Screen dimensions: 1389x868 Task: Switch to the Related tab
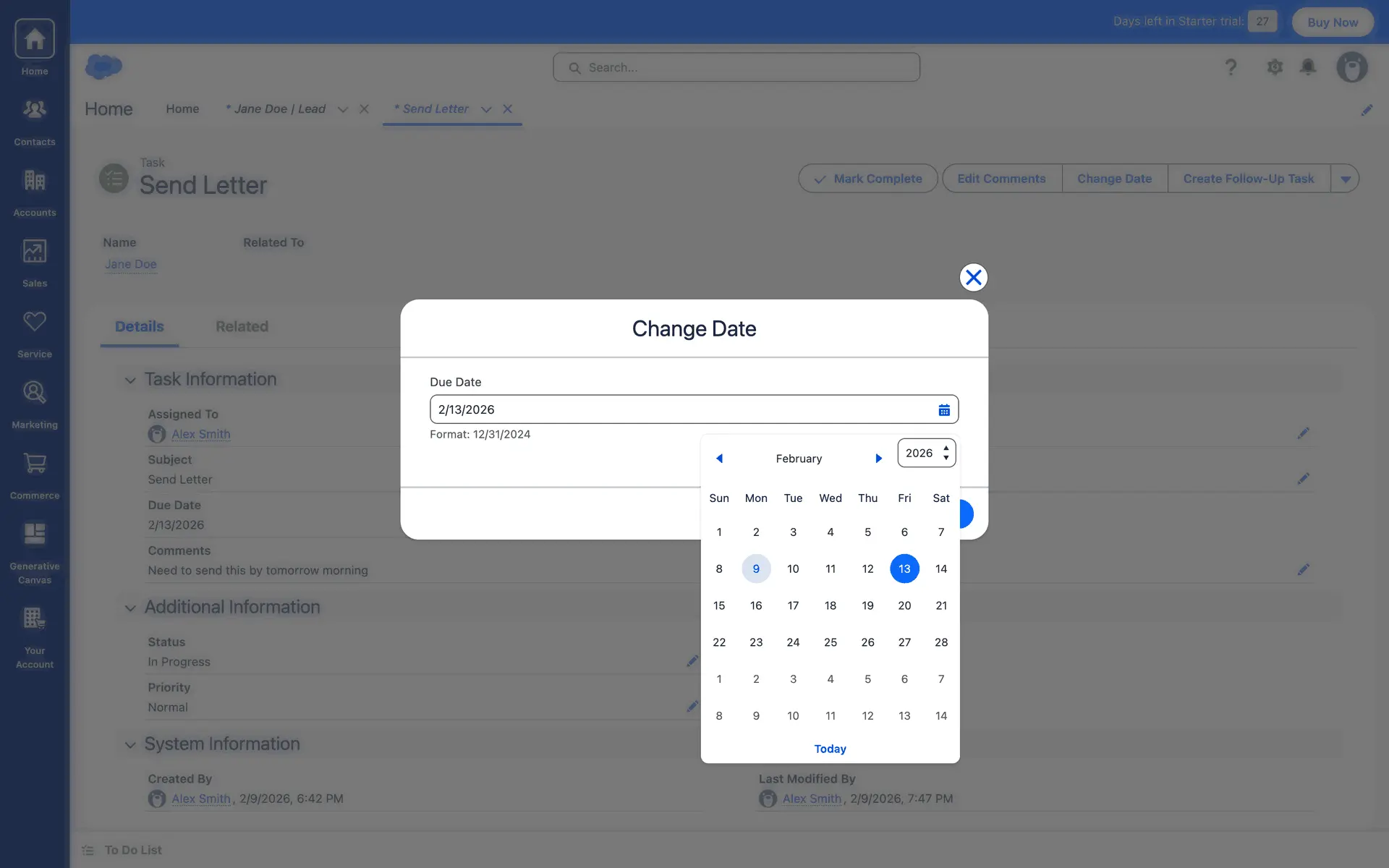pyautogui.click(x=242, y=327)
